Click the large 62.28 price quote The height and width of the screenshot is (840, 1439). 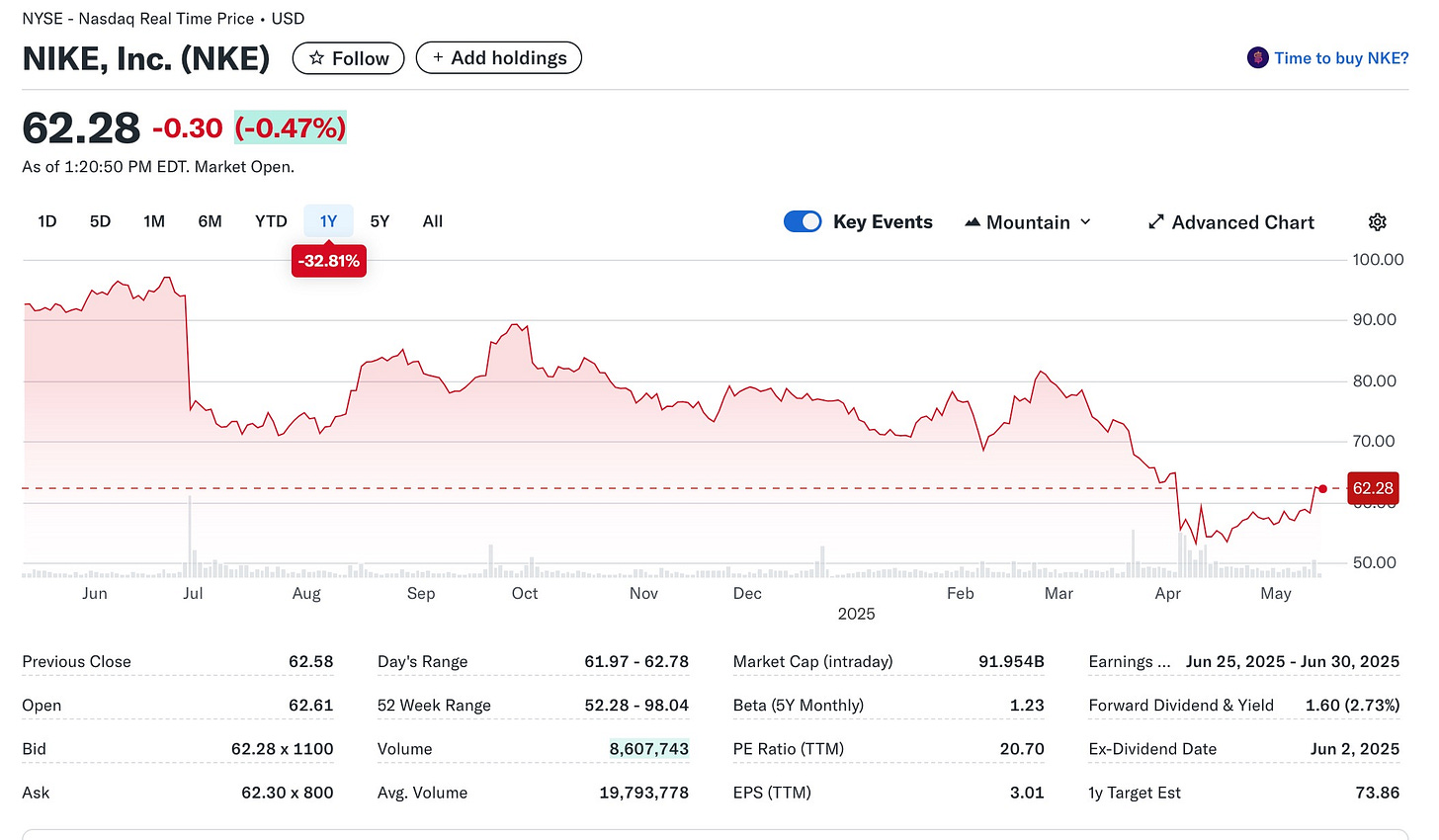(81, 128)
